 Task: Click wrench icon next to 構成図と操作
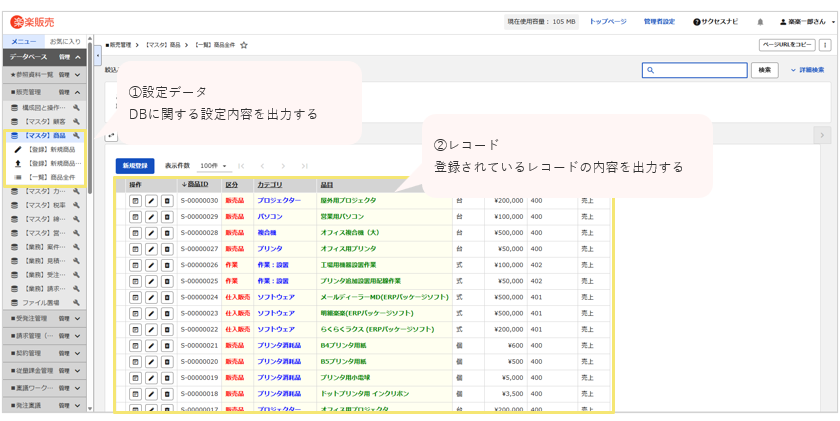pyautogui.click(x=76, y=108)
